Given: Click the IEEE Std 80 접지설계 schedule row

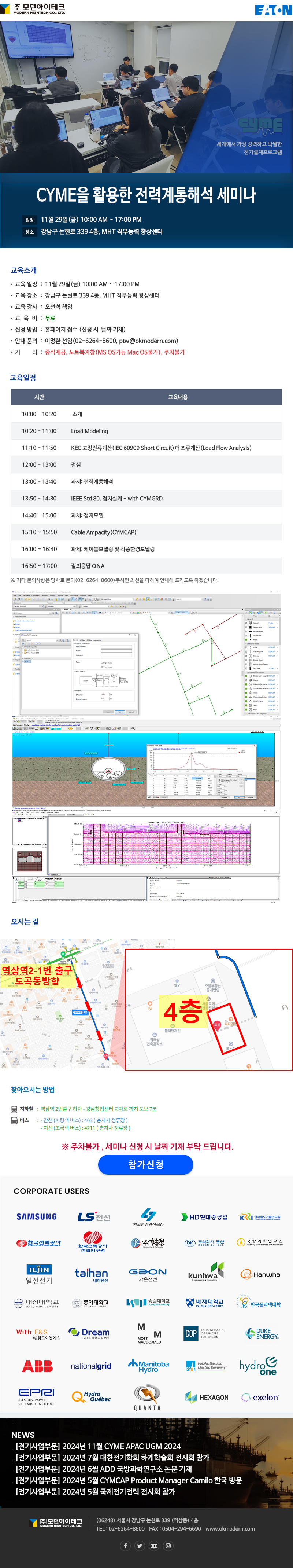Looking at the screenshot, I should 146,498.
